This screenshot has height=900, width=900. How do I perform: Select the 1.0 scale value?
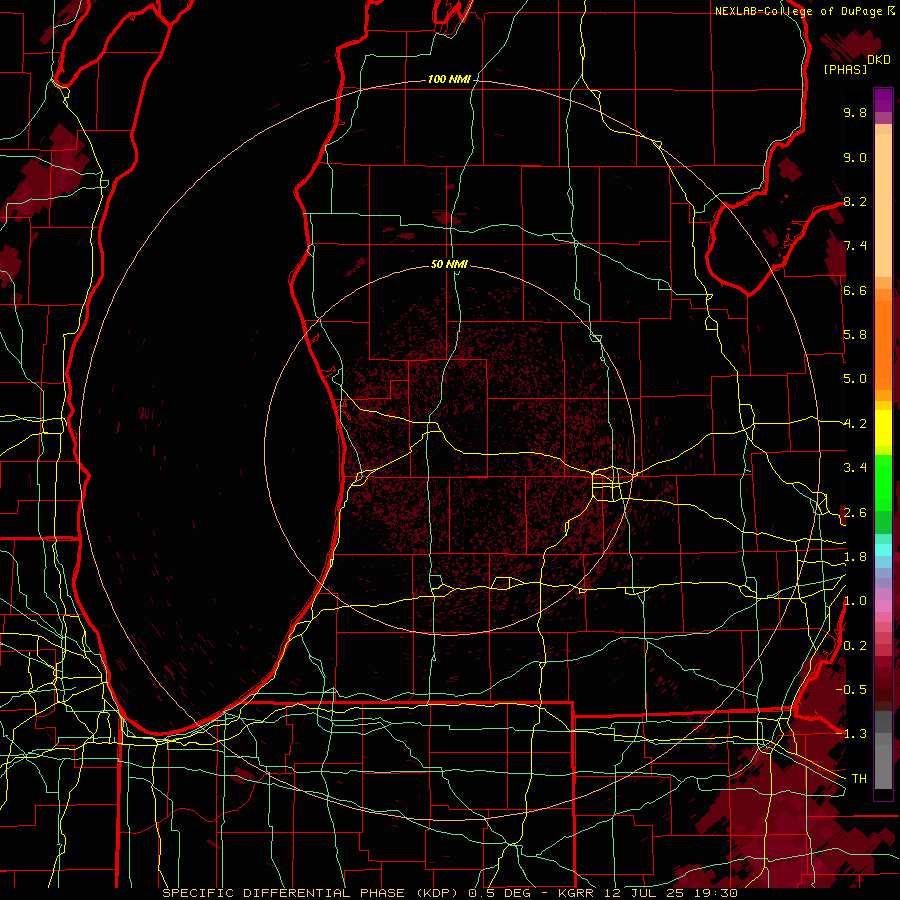(x=855, y=601)
